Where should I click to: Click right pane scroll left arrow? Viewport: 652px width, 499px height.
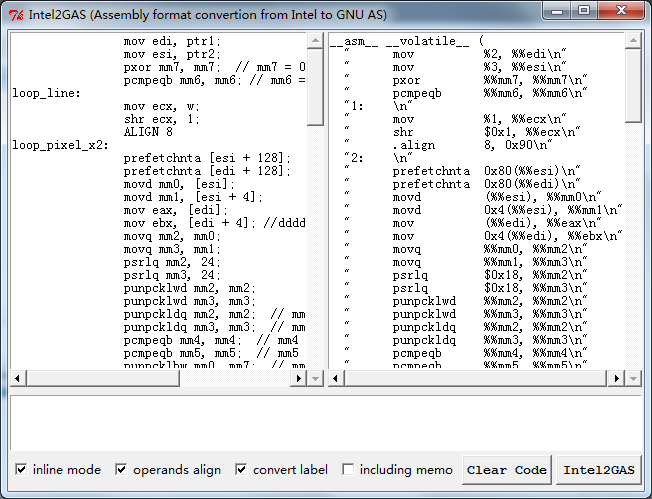click(336, 378)
